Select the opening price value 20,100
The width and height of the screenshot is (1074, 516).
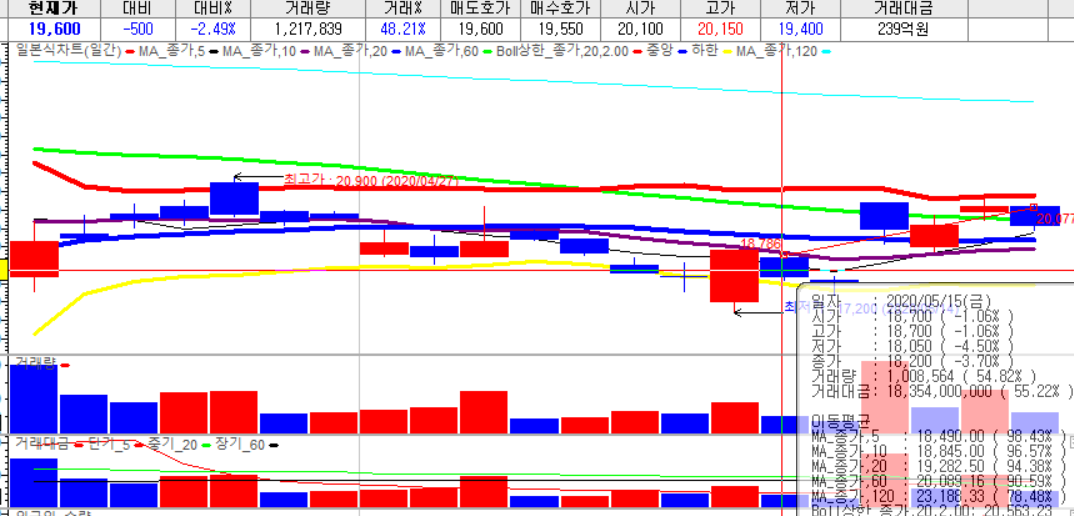coord(639,29)
